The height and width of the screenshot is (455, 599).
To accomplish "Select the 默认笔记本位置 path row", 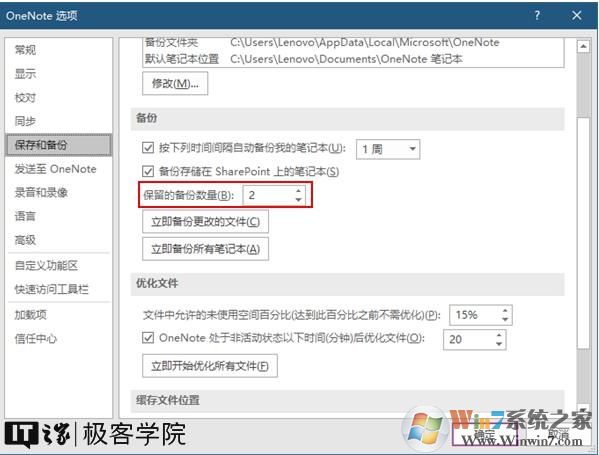I will coord(353,59).
